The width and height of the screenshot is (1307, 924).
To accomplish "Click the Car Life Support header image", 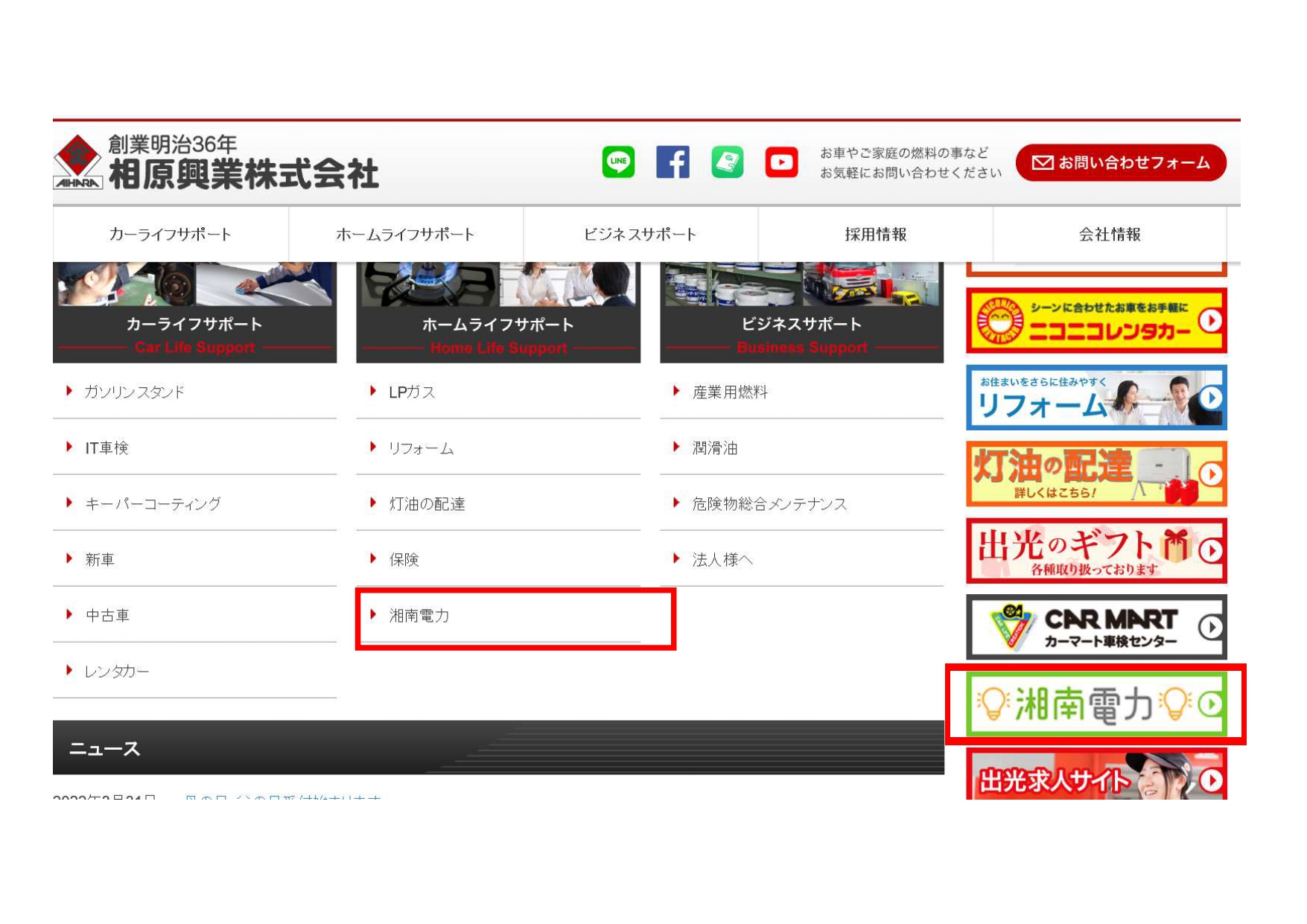I will point(194,313).
